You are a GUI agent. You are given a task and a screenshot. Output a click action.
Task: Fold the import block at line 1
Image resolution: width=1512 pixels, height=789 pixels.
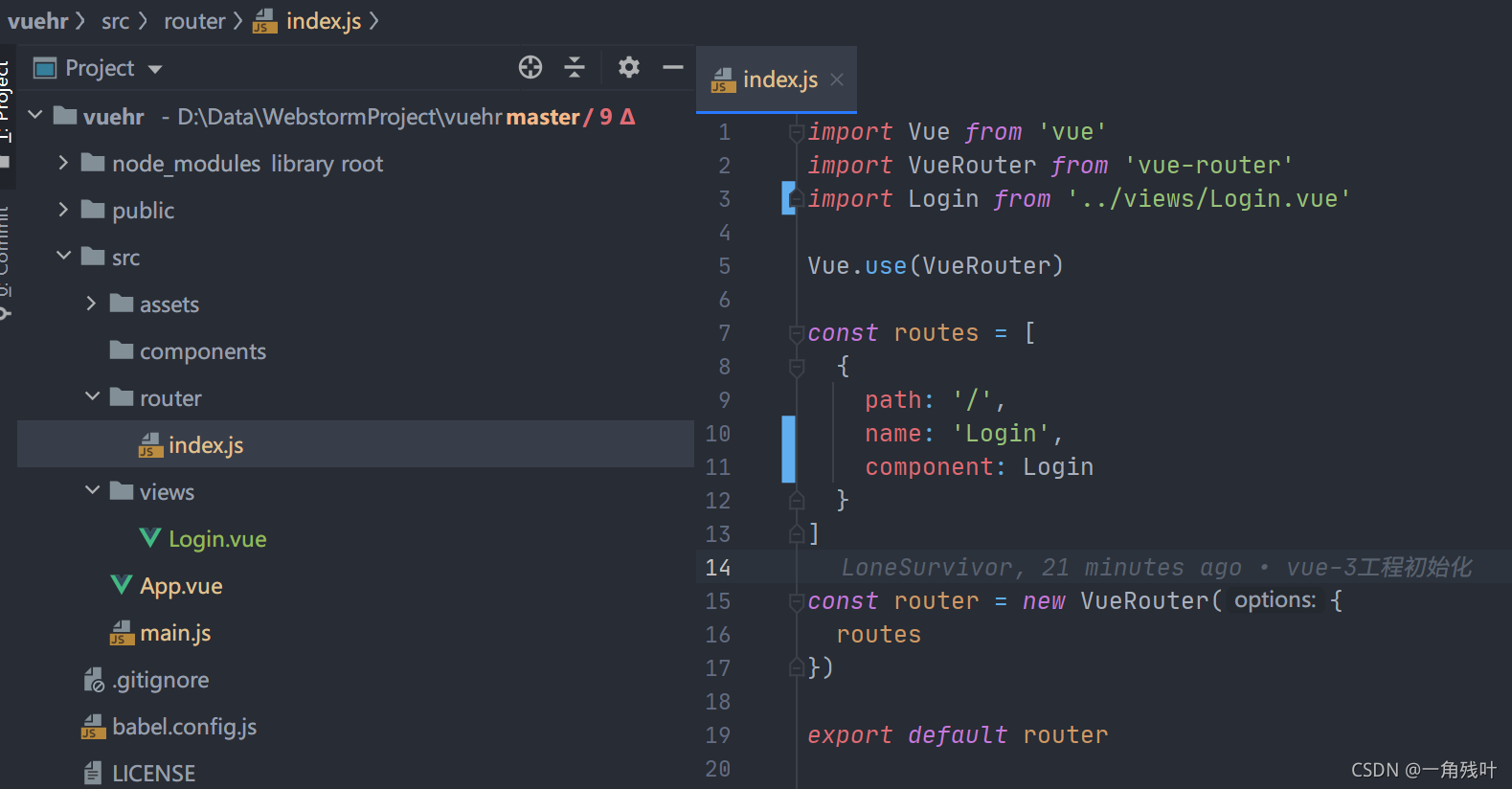click(x=796, y=132)
